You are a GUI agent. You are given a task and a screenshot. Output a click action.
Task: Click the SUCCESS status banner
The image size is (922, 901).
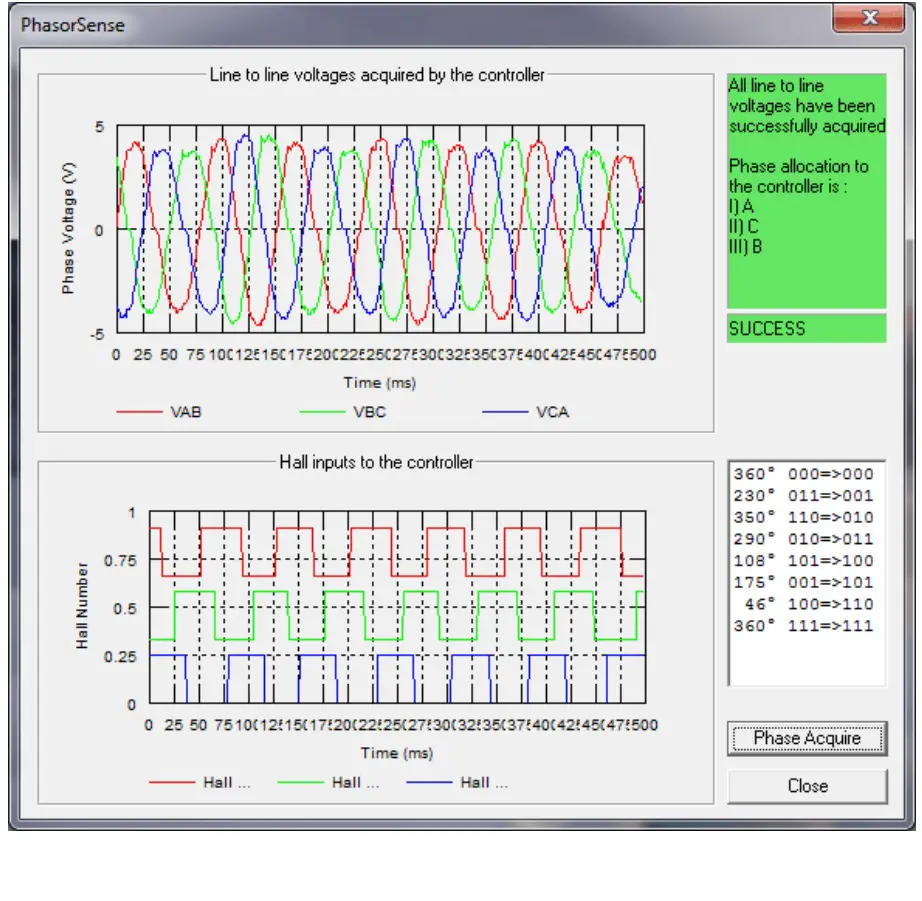[x=805, y=329]
